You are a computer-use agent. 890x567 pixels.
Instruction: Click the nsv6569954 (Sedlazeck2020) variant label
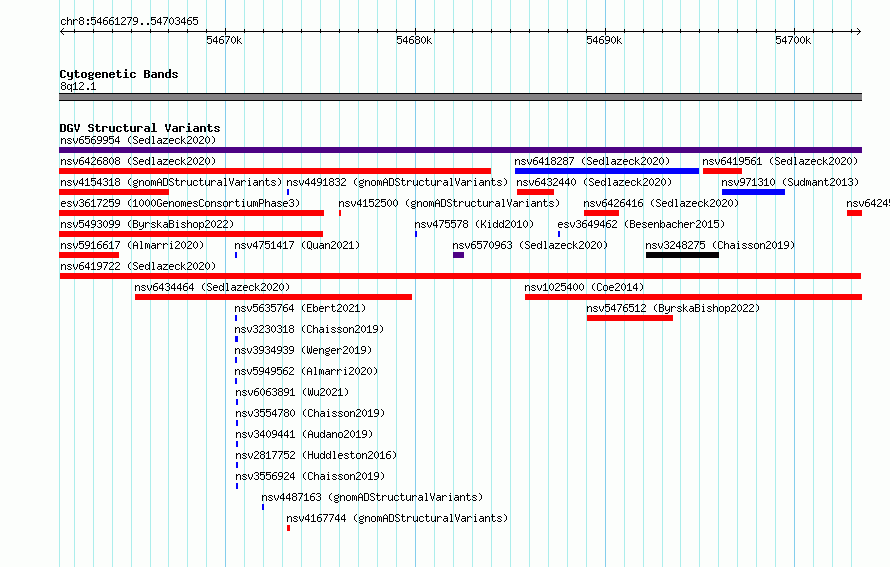pyautogui.click(x=138, y=140)
